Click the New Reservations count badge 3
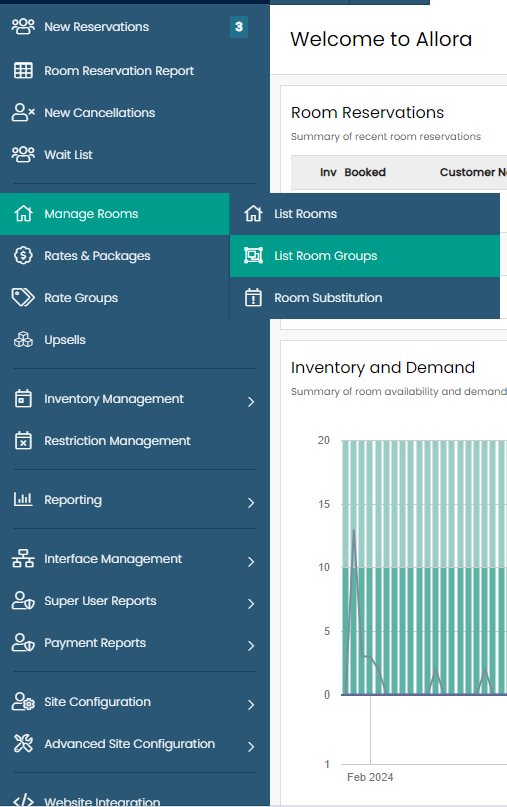Screen dimensions: 507x807 (239, 27)
